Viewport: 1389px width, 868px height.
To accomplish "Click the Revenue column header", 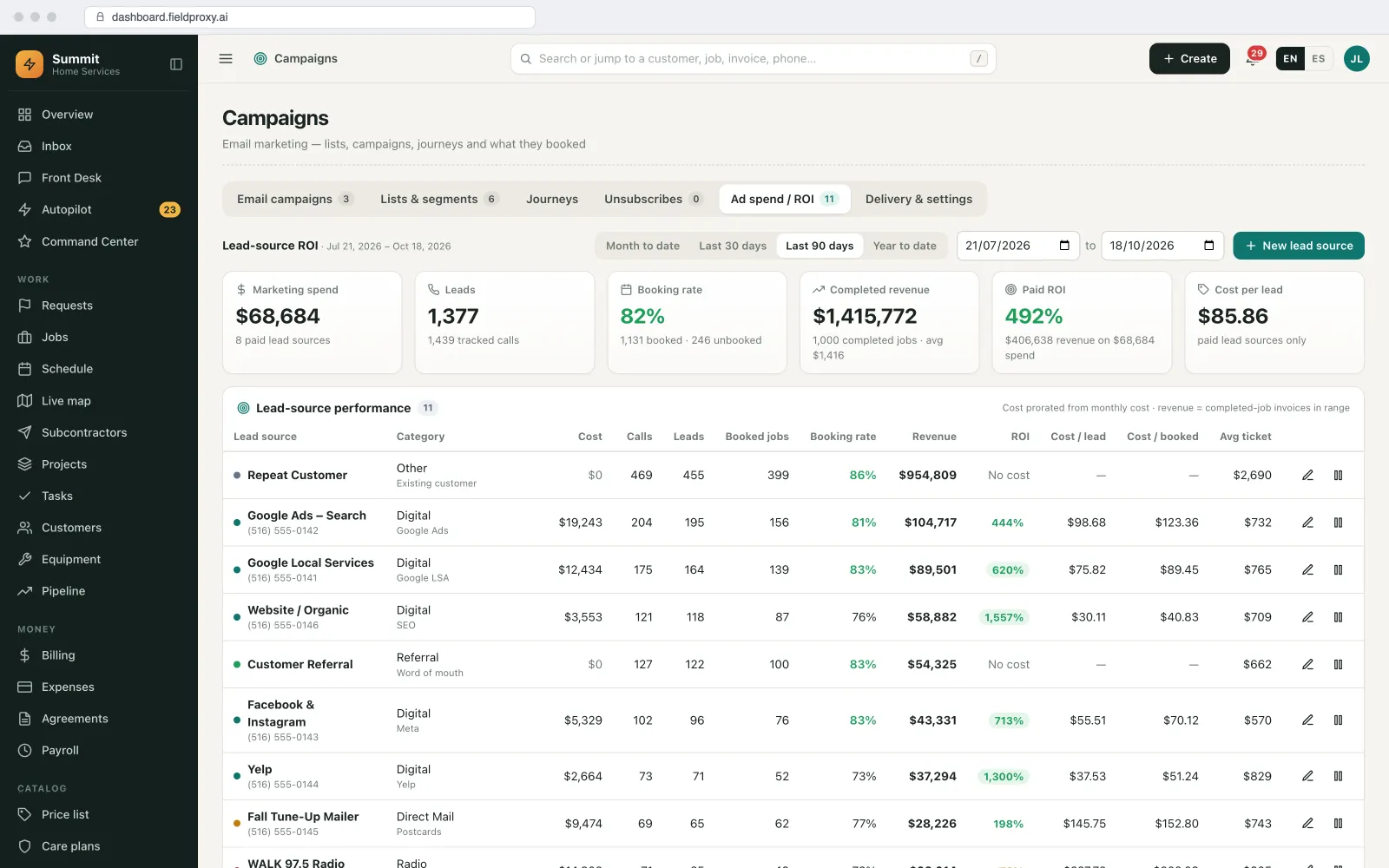I will click(x=934, y=437).
